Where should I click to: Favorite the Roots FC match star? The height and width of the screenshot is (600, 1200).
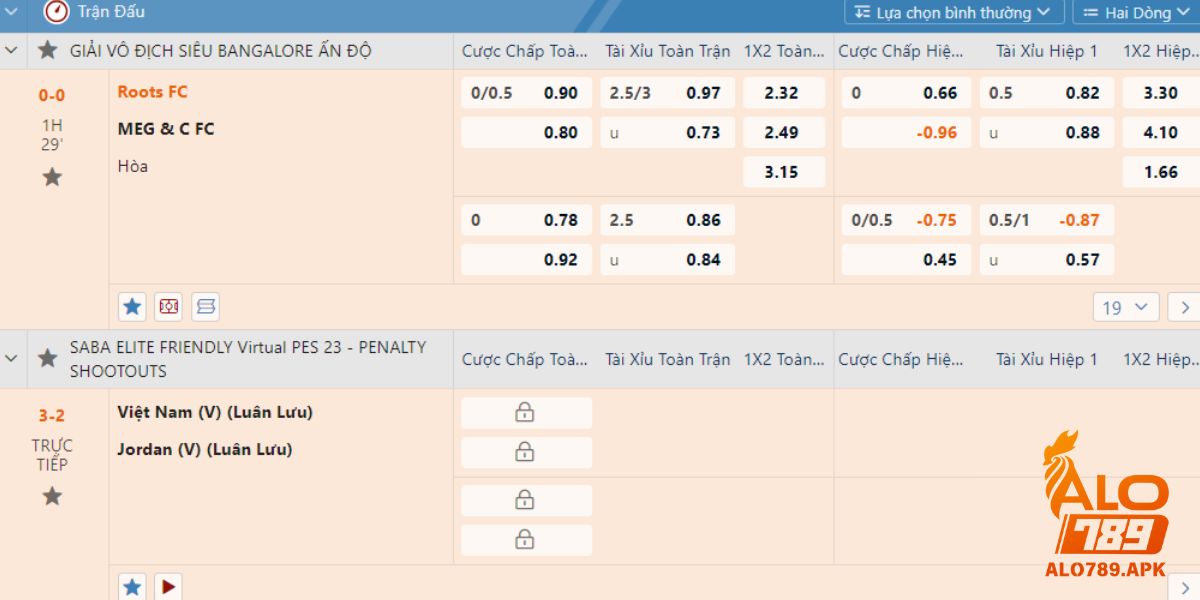[52, 177]
